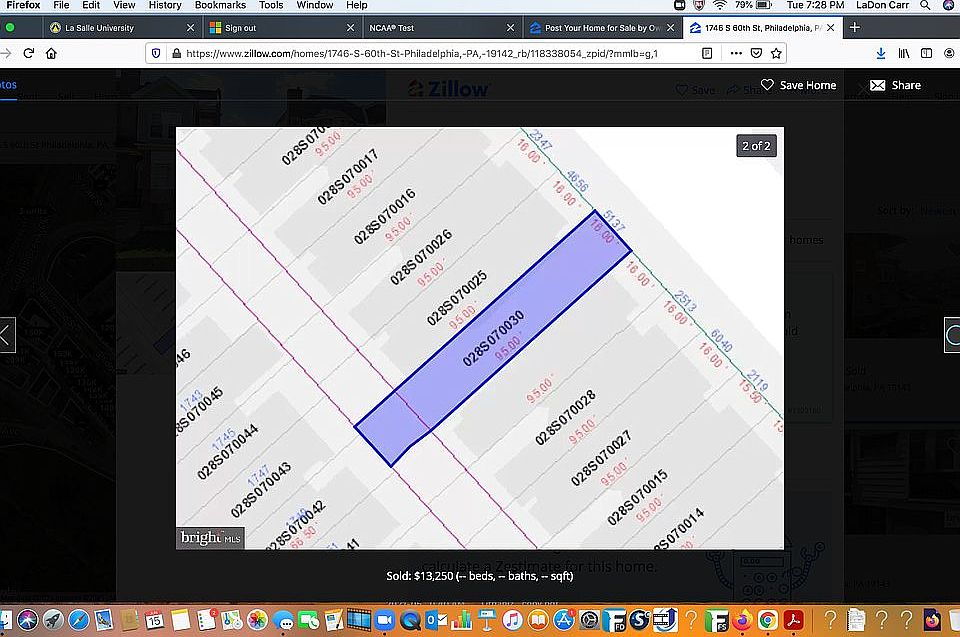This screenshot has width=960, height=637.
Task: Open Photos app in the Dock
Action: [x=257, y=620]
